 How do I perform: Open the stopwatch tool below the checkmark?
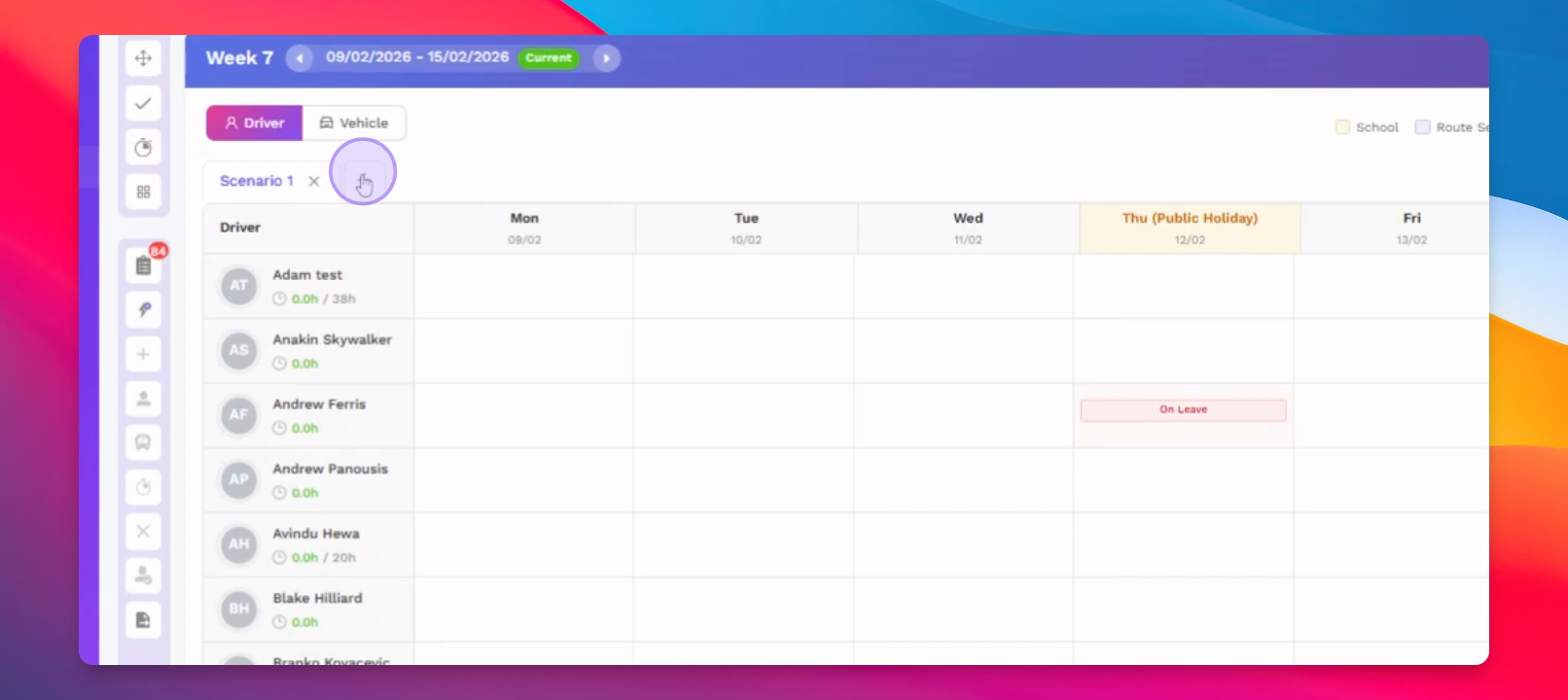point(143,148)
